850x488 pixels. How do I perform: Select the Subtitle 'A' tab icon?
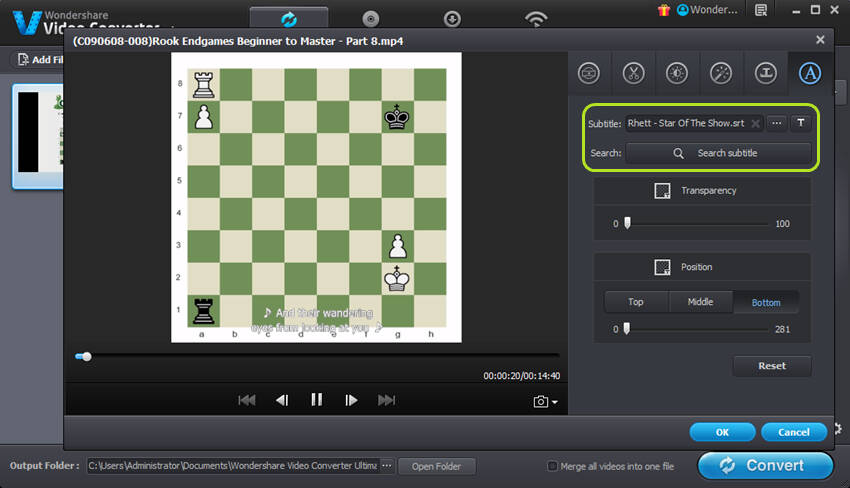[x=808, y=73]
